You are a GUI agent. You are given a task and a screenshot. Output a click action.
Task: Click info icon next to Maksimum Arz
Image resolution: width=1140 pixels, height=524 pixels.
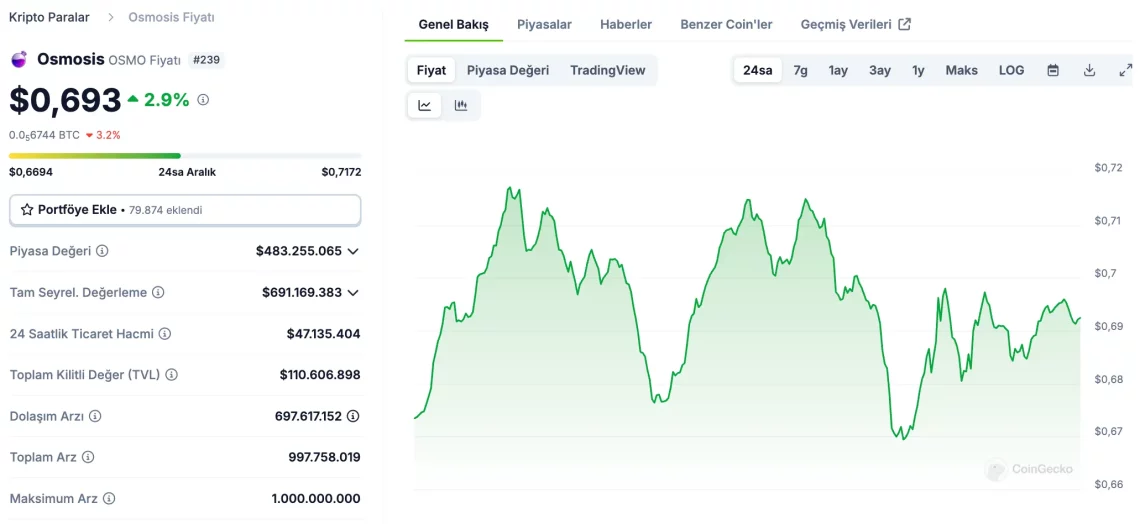[x=109, y=498]
